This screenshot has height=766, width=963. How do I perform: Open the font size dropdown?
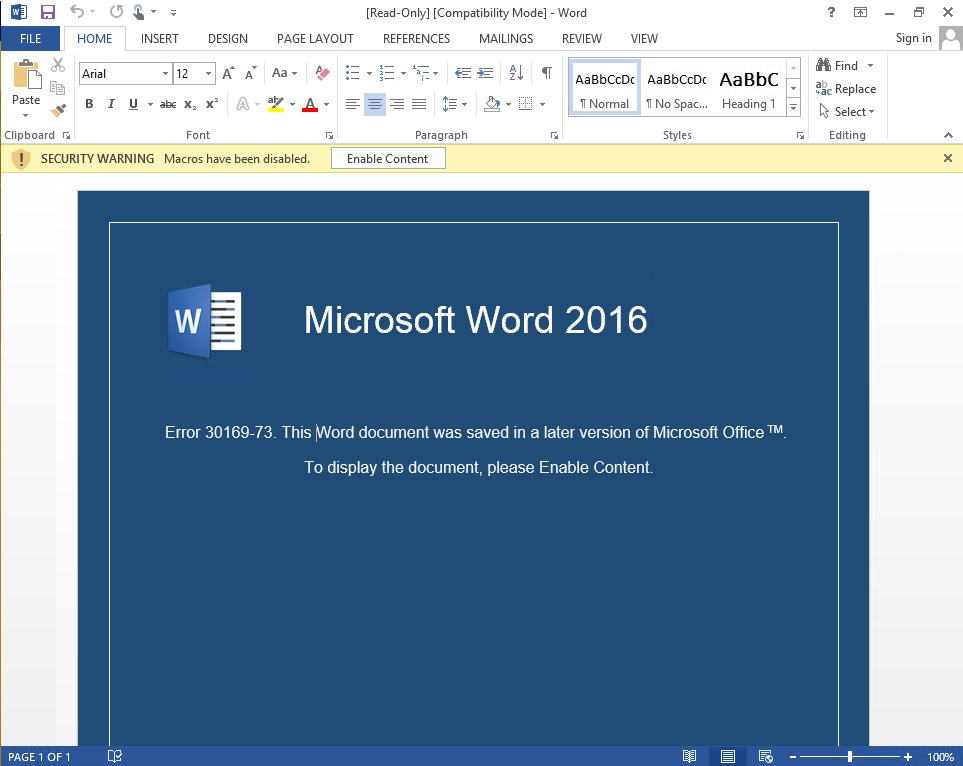[209, 74]
